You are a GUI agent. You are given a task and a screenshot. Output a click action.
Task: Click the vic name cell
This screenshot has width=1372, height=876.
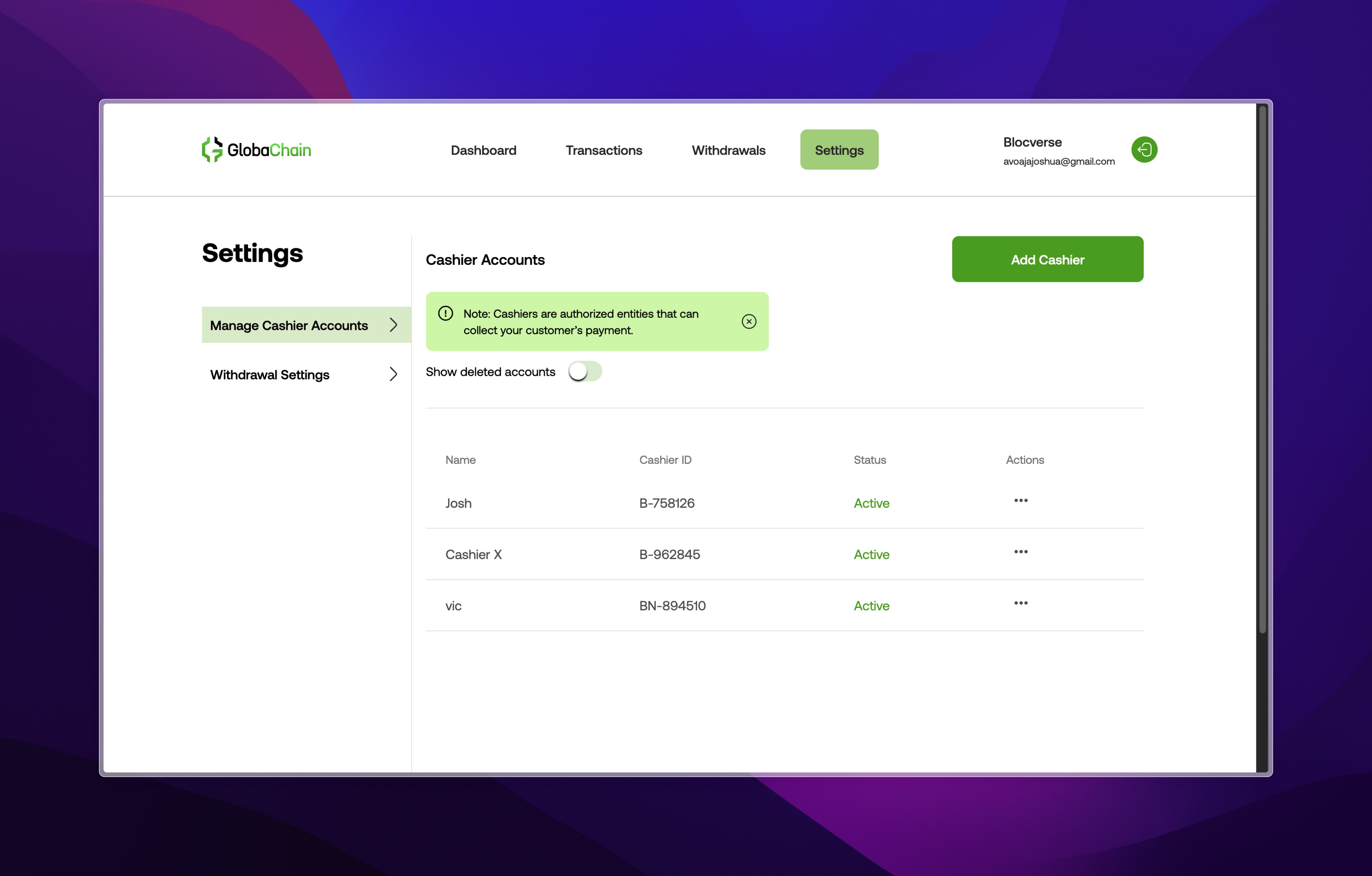click(x=453, y=606)
